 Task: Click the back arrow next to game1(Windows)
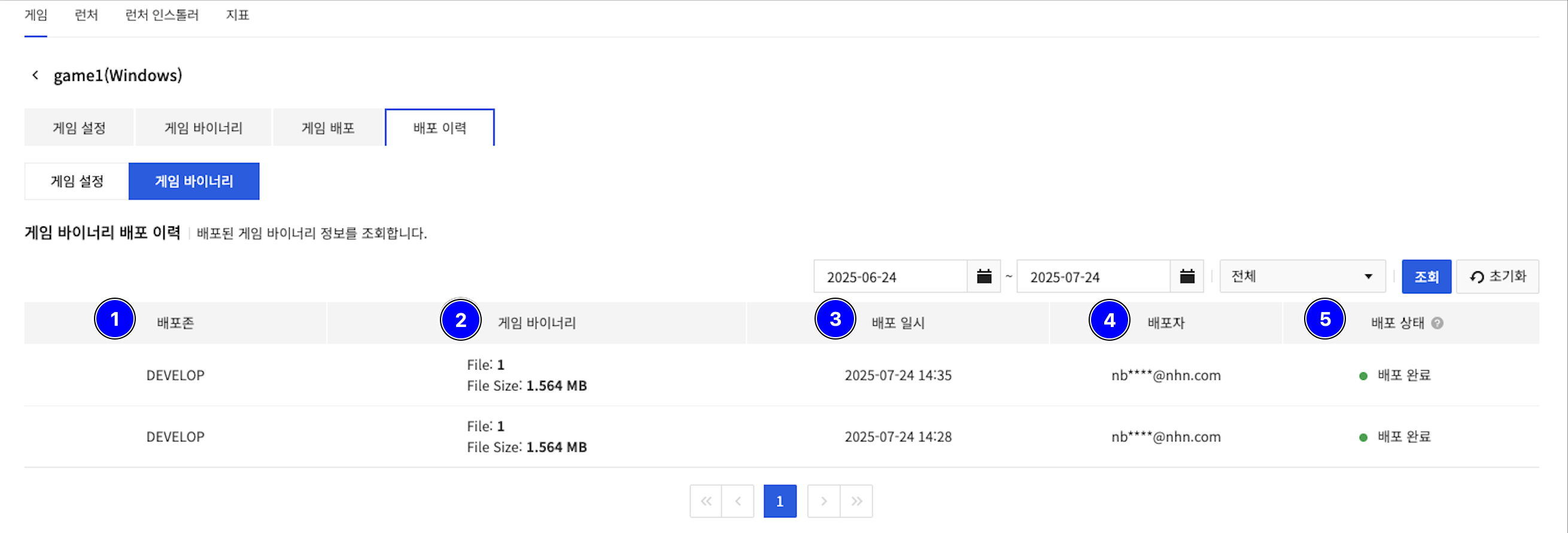[x=35, y=75]
